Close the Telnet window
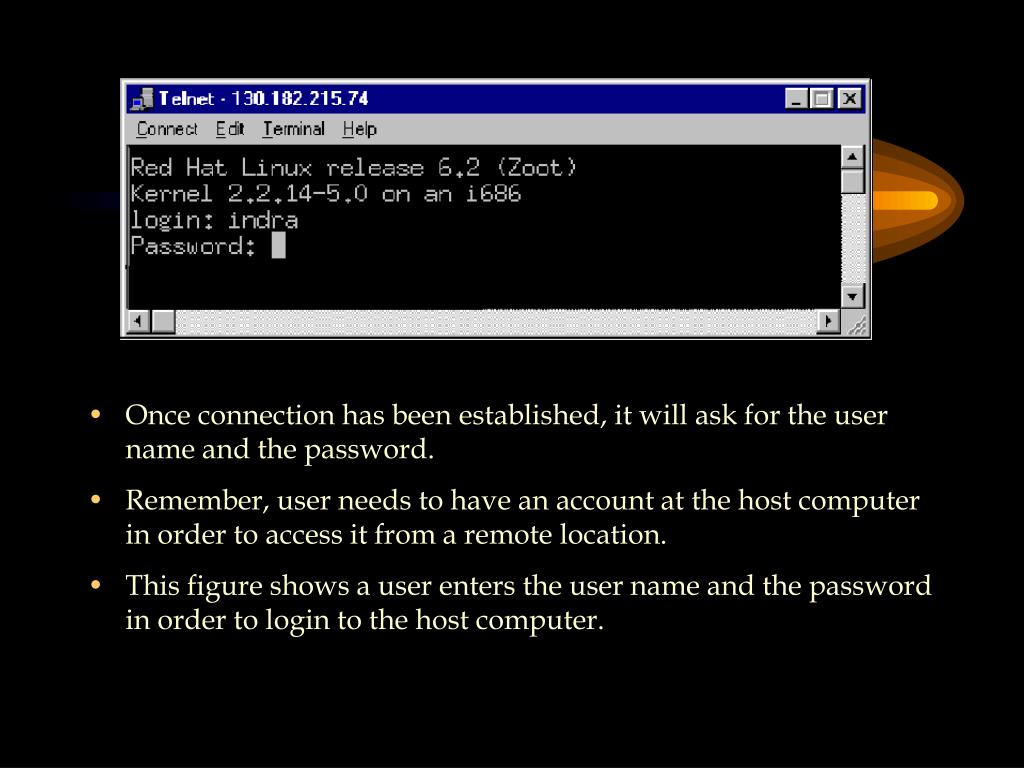 point(849,99)
